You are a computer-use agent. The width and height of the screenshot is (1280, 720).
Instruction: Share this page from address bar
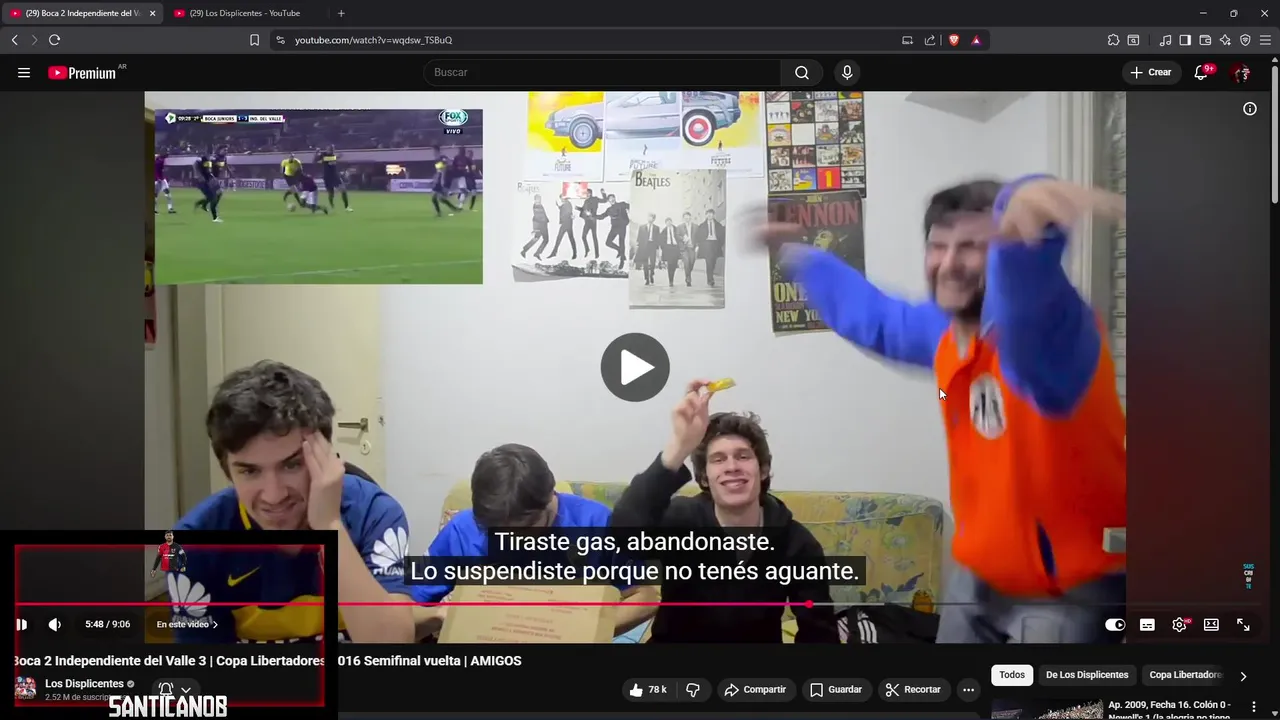[x=930, y=40]
